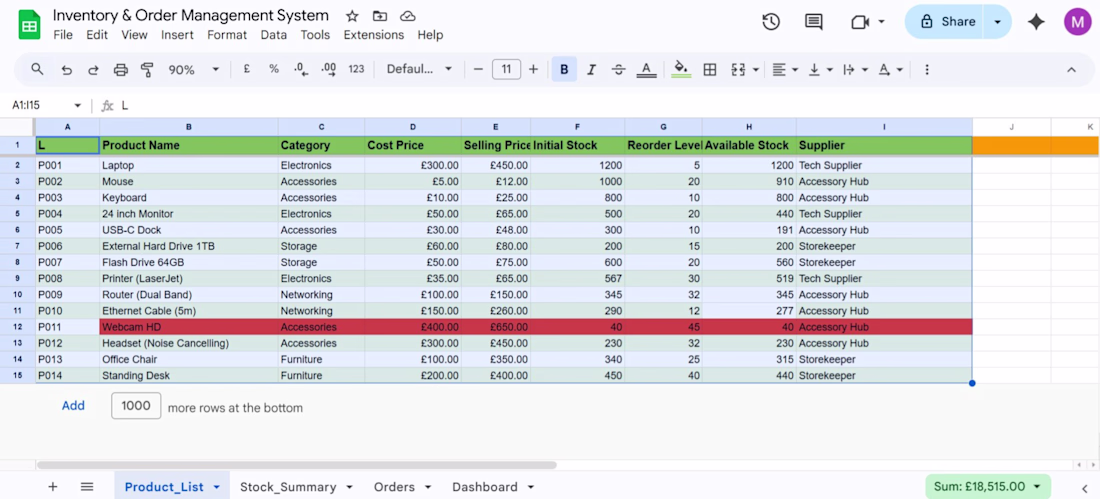Switch to the Dashboard sheet tab
1100x499 pixels.
[485, 487]
